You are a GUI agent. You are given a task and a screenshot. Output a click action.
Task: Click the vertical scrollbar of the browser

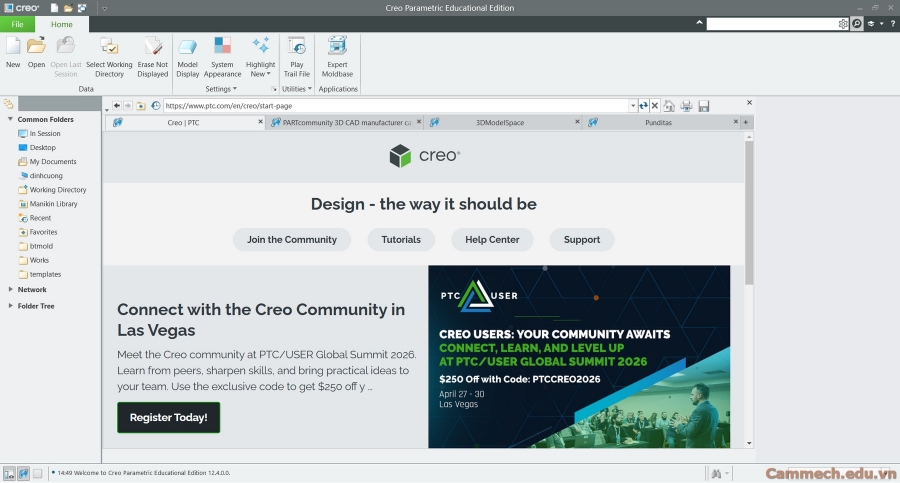tap(748, 212)
